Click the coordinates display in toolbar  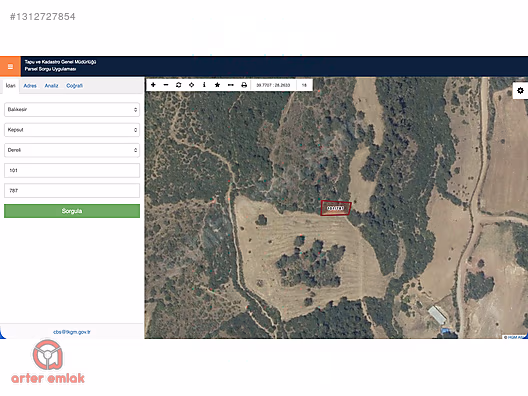(273, 85)
